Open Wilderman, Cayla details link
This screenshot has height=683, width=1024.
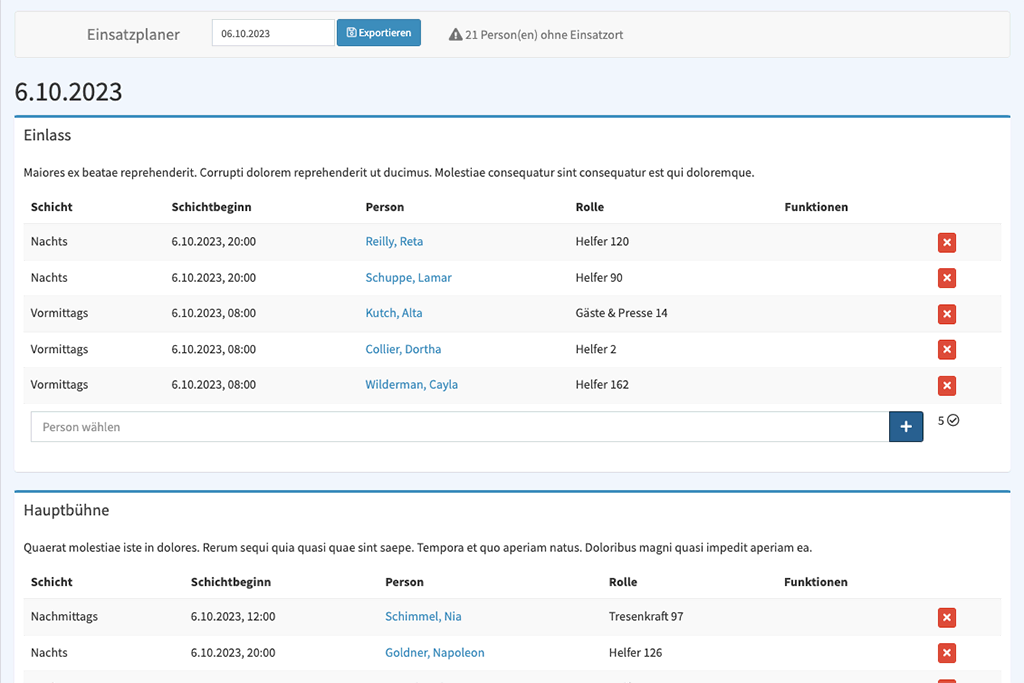click(x=411, y=385)
